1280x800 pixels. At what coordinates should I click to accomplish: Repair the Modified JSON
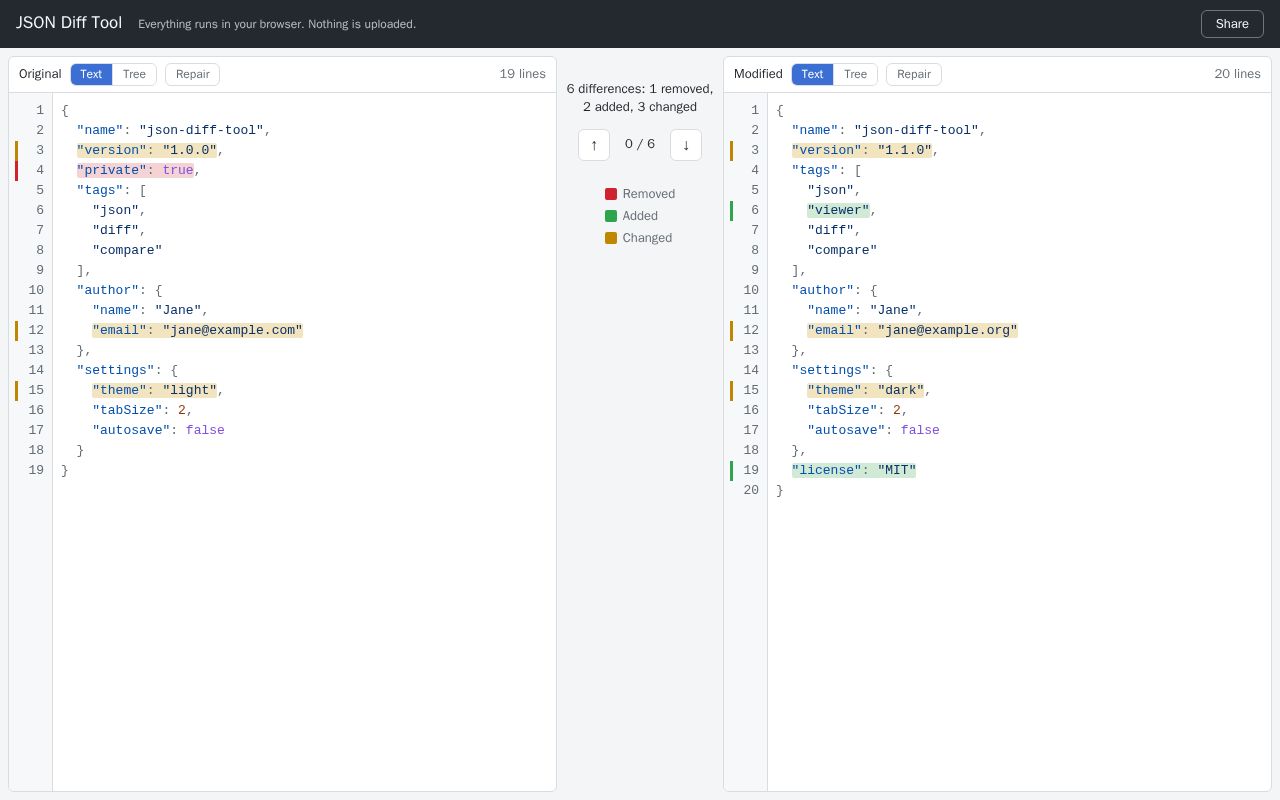[x=914, y=74]
